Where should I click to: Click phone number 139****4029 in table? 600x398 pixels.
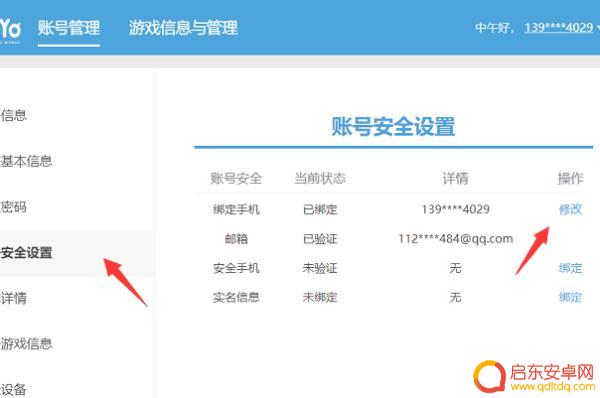(x=455, y=209)
